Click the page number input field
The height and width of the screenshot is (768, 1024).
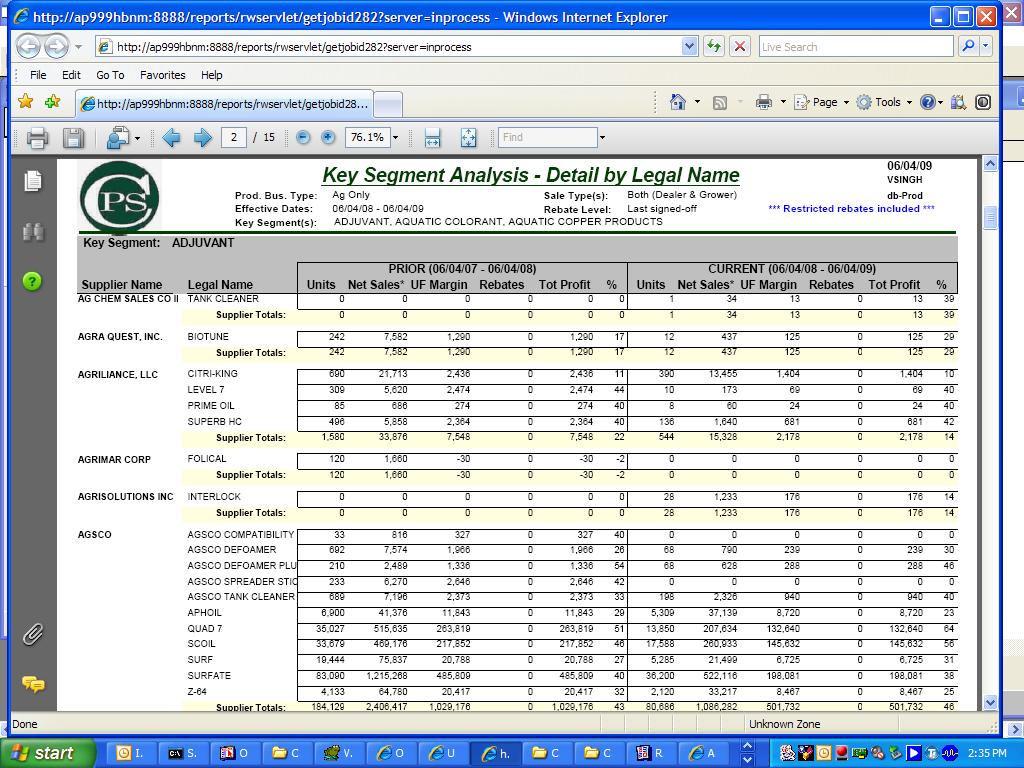tap(234, 138)
